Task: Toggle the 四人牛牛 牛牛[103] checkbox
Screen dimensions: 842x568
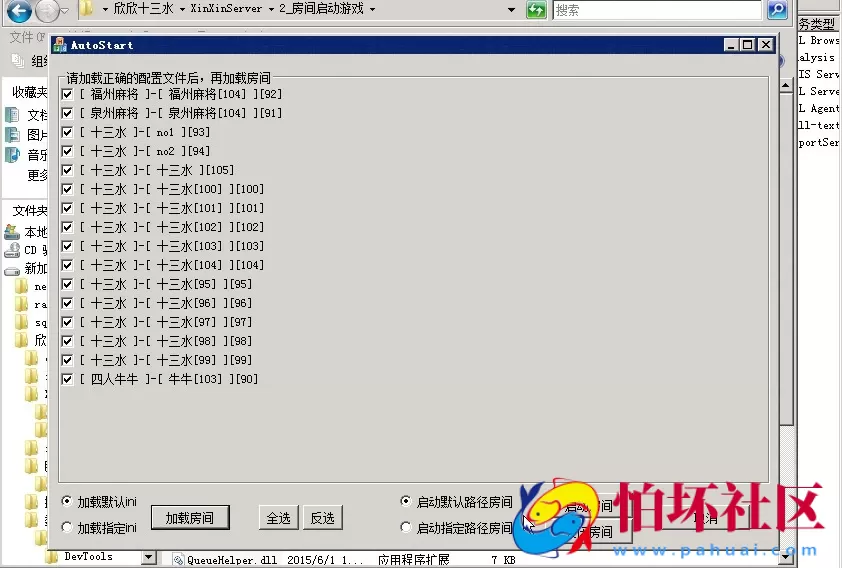Action: pyautogui.click(x=67, y=379)
